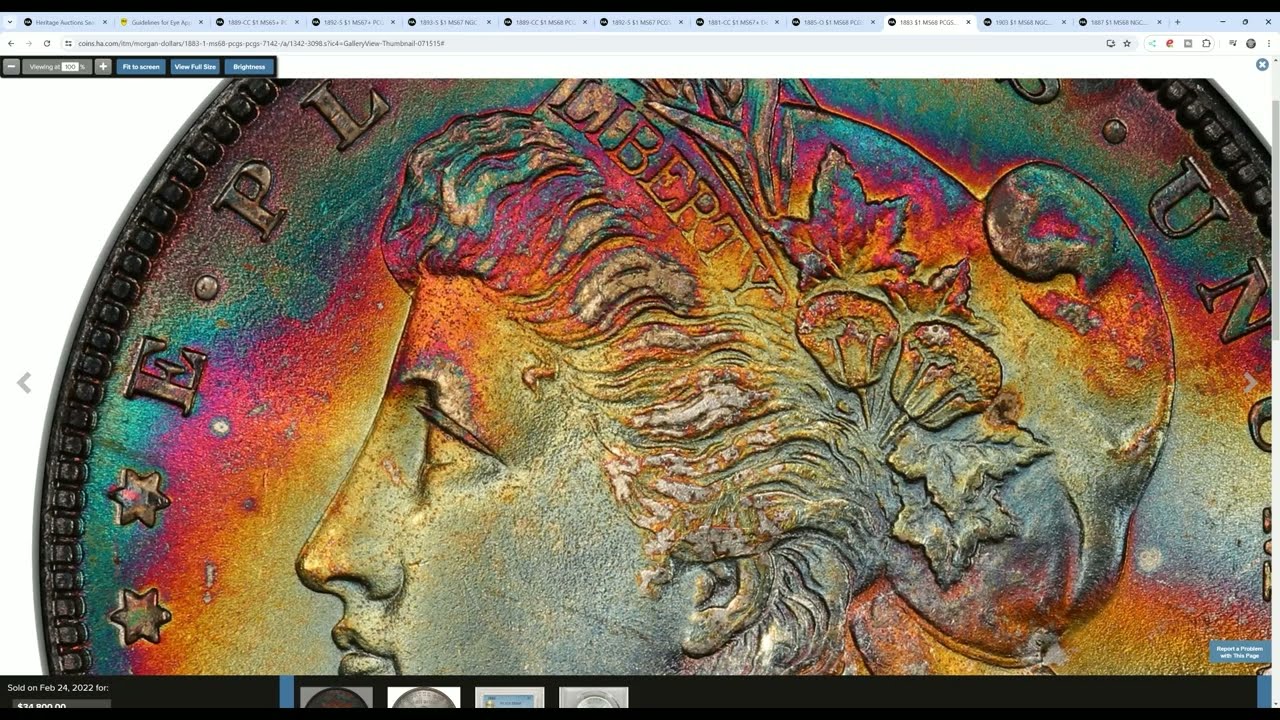Open the Brightness control
The image size is (1280, 720).
pyautogui.click(x=249, y=67)
